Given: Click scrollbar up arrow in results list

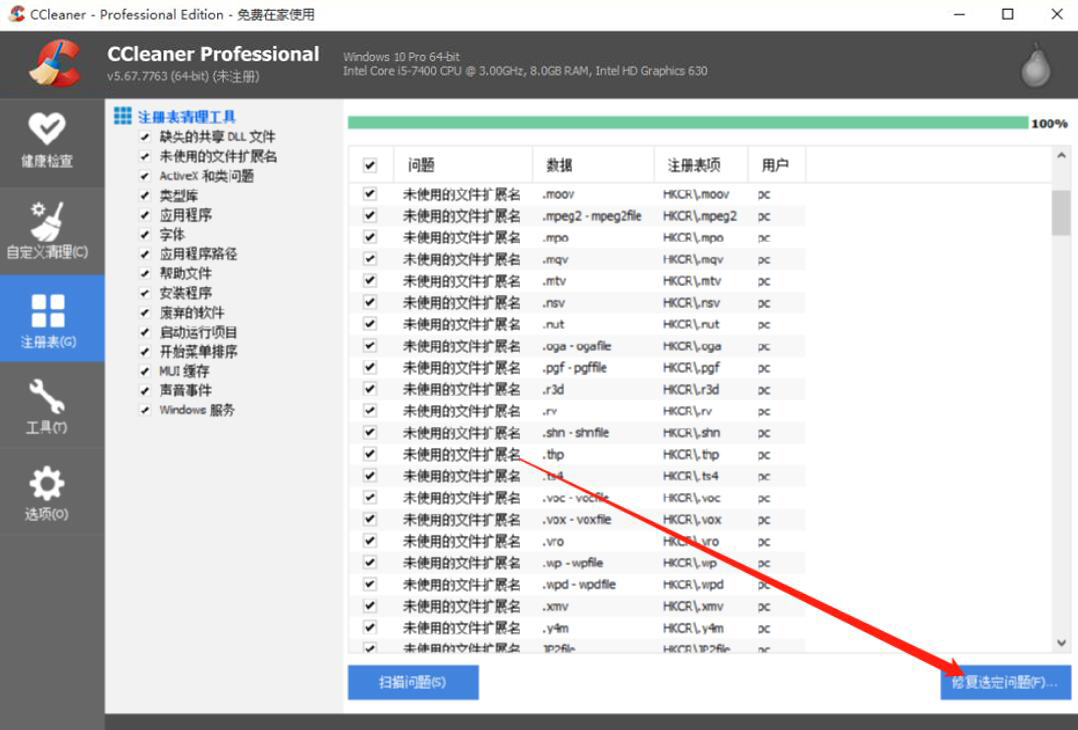Looking at the screenshot, I should click(x=1062, y=156).
